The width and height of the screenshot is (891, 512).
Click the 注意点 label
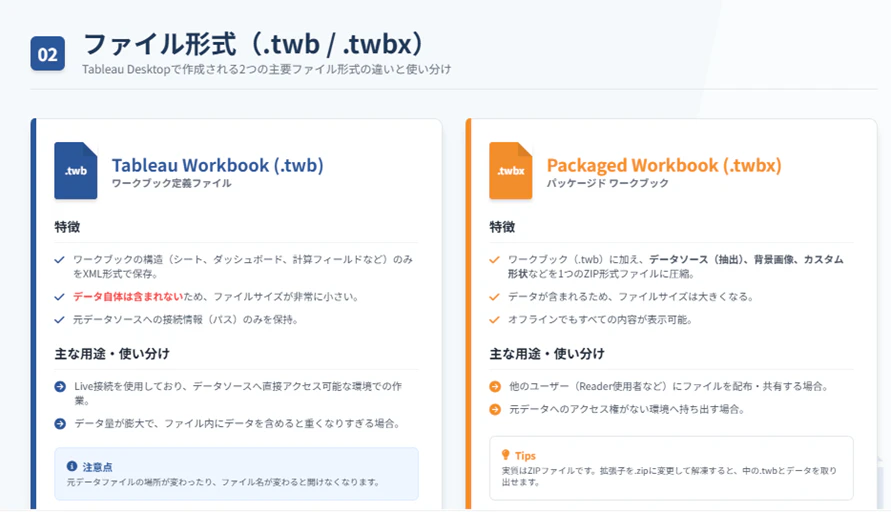pos(98,467)
